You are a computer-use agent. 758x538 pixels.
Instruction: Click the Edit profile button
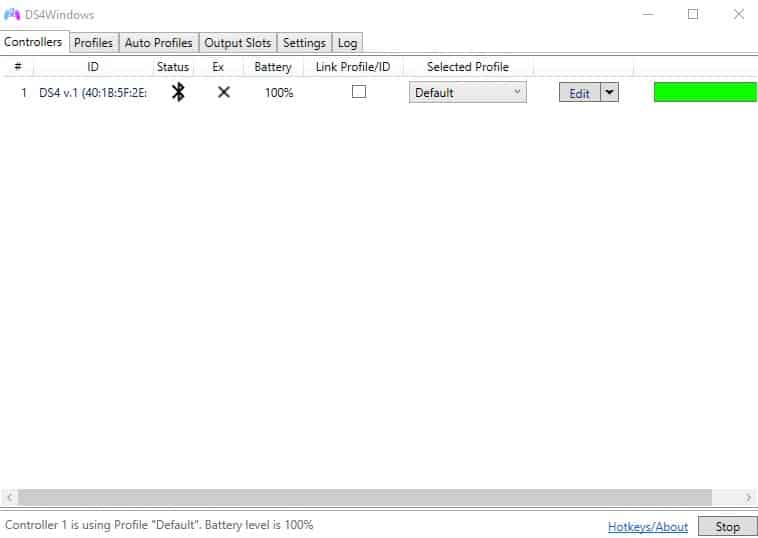pos(580,92)
